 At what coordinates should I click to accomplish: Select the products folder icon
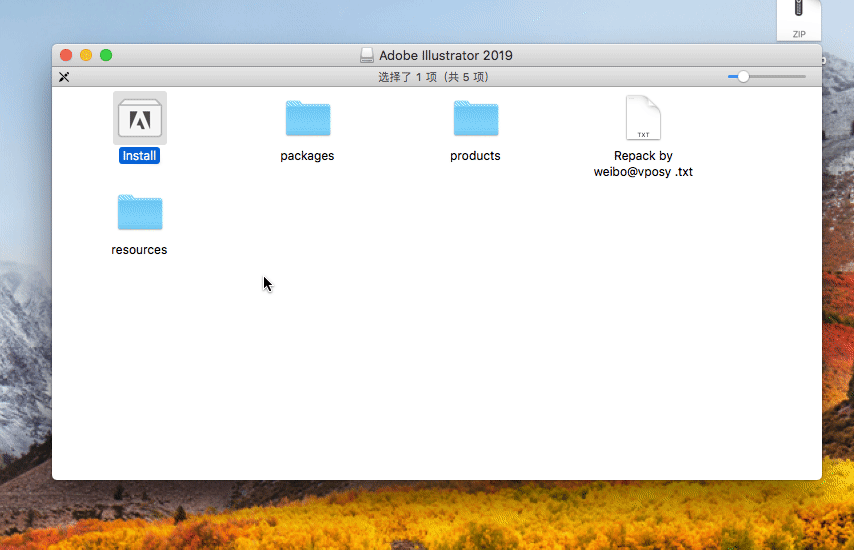pyautogui.click(x=475, y=118)
